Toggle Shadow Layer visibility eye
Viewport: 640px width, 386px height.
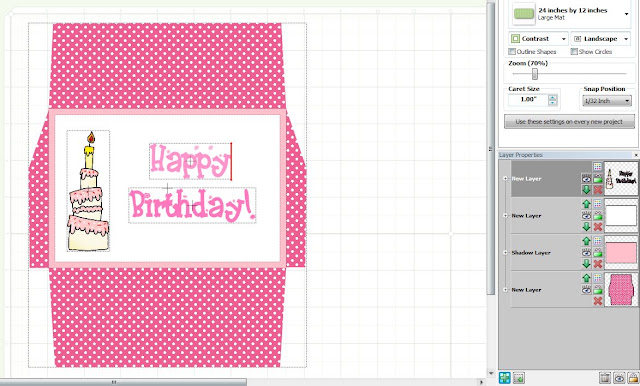point(587,253)
